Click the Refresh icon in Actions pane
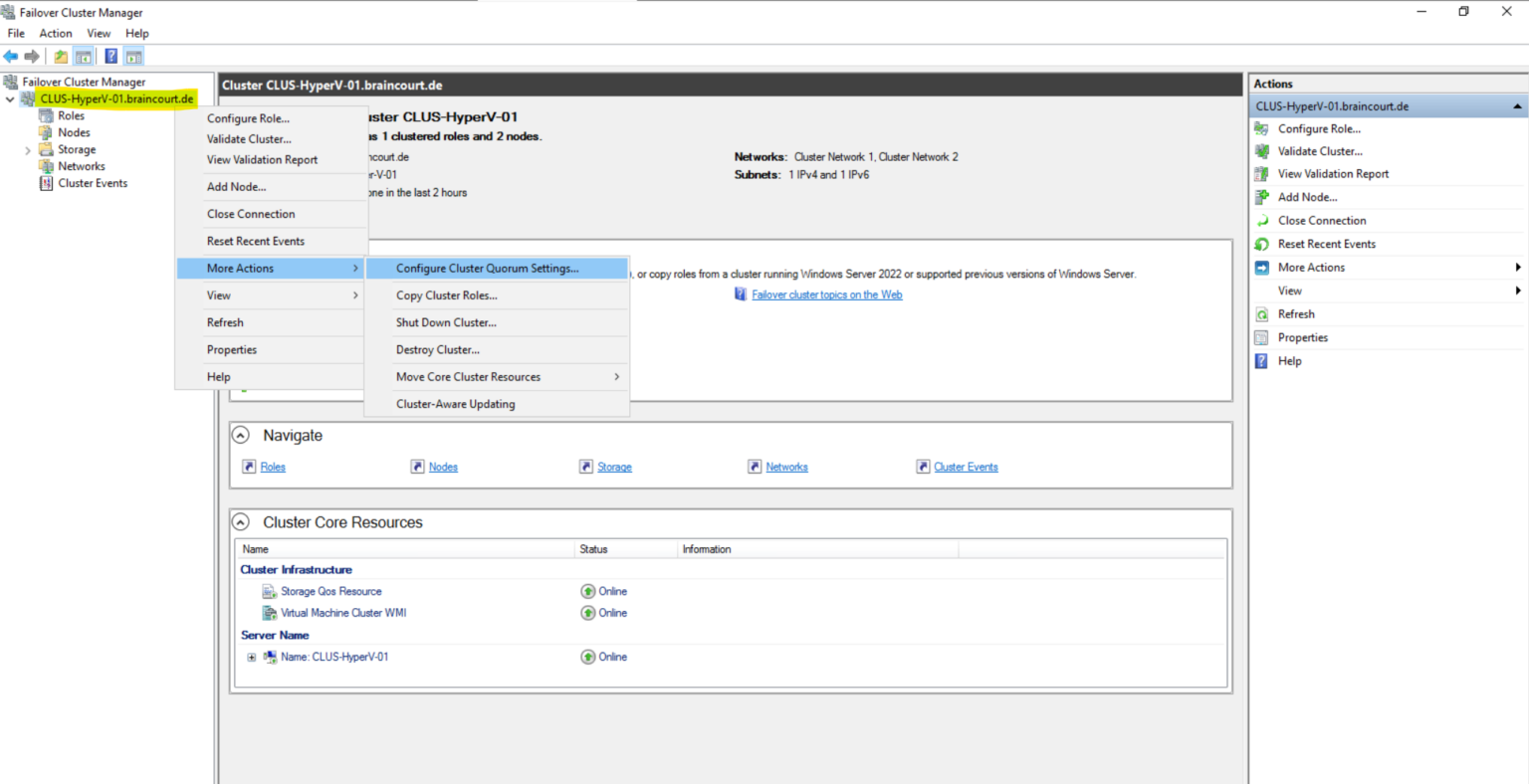 point(1263,313)
